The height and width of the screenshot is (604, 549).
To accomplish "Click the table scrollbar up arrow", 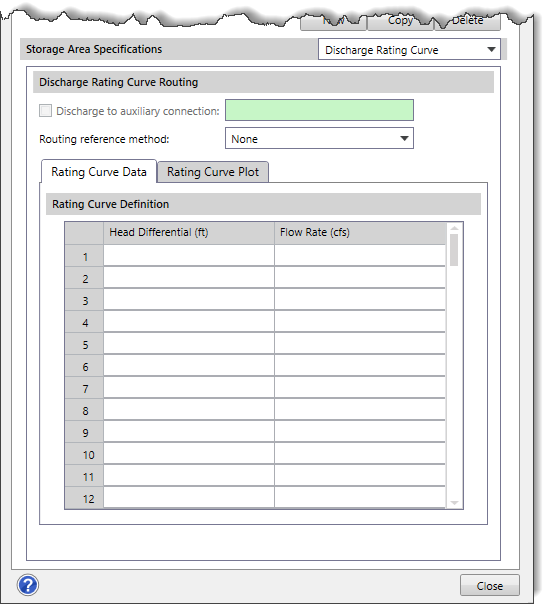I will pyautogui.click(x=454, y=228).
